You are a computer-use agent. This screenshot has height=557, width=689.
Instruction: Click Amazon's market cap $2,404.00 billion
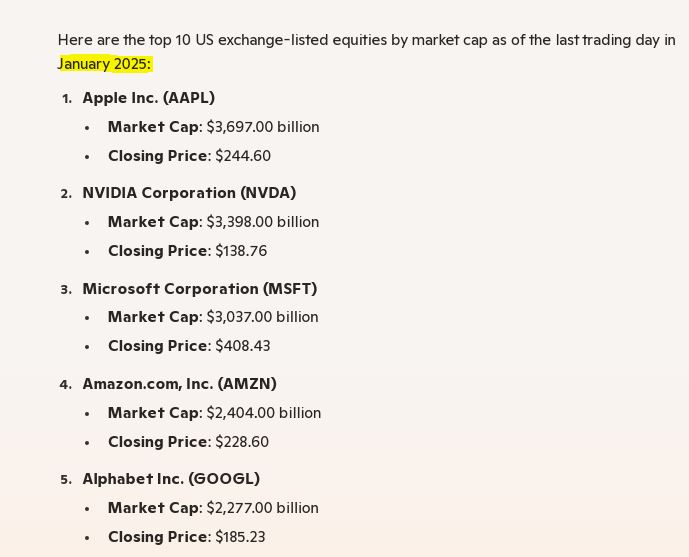point(264,413)
